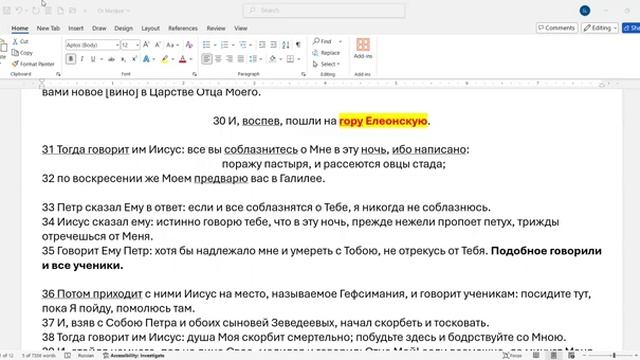Increase font size with Grow Font
640x360 pixels.
[146, 44]
